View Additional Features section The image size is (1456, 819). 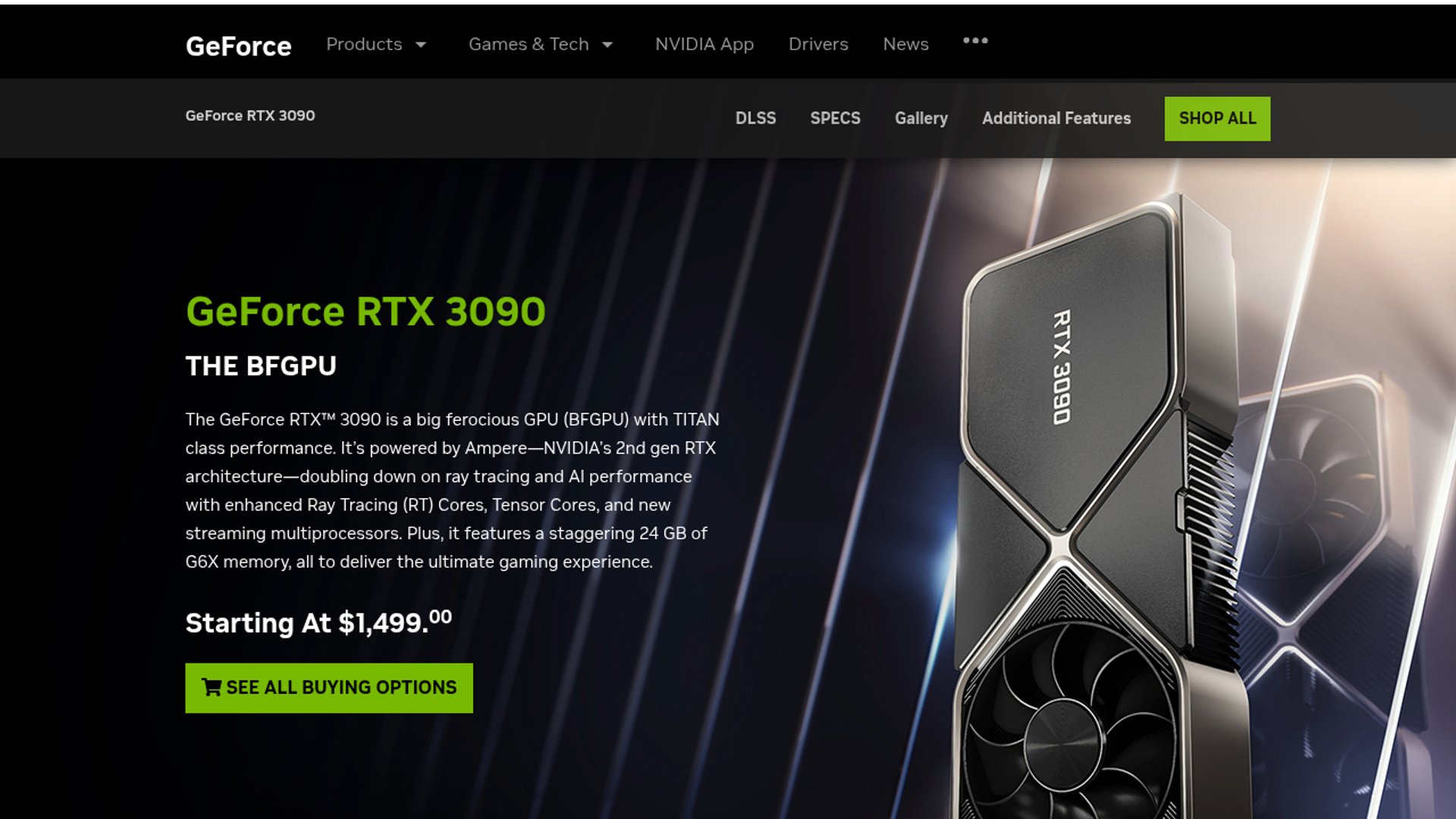[x=1056, y=118]
